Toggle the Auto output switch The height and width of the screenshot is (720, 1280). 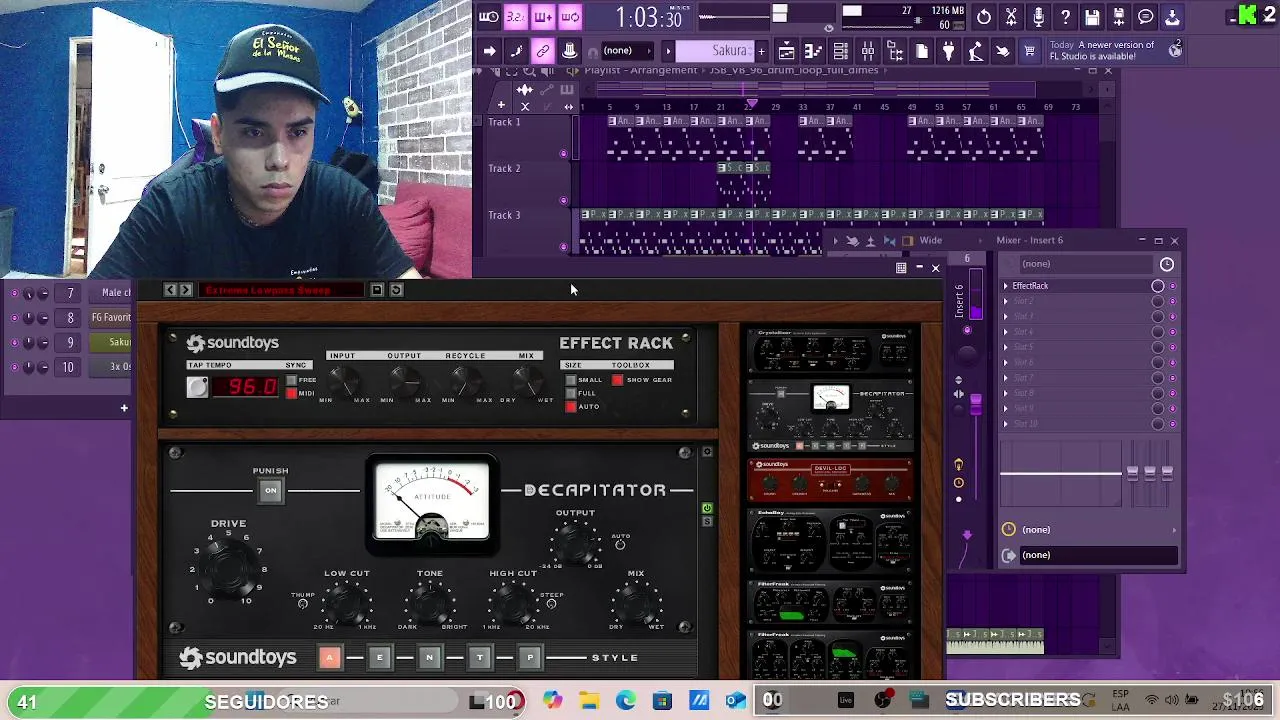(x=620, y=545)
